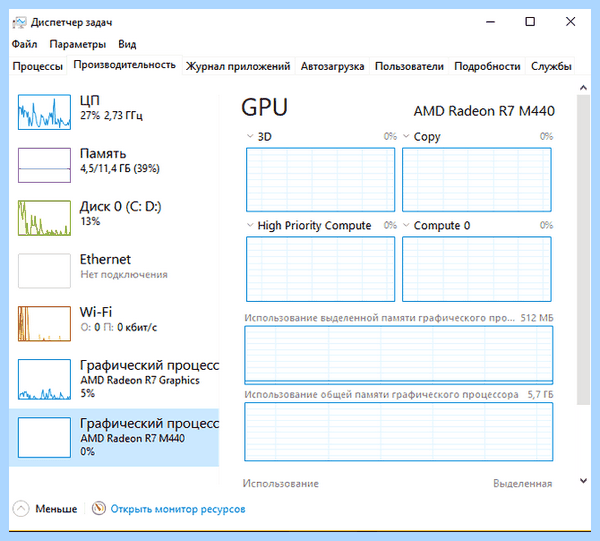Image resolution: width=600 pixels, height=541 pixels.
Task: Switch to the Подробности tab
Action: [x=487, y=66]
